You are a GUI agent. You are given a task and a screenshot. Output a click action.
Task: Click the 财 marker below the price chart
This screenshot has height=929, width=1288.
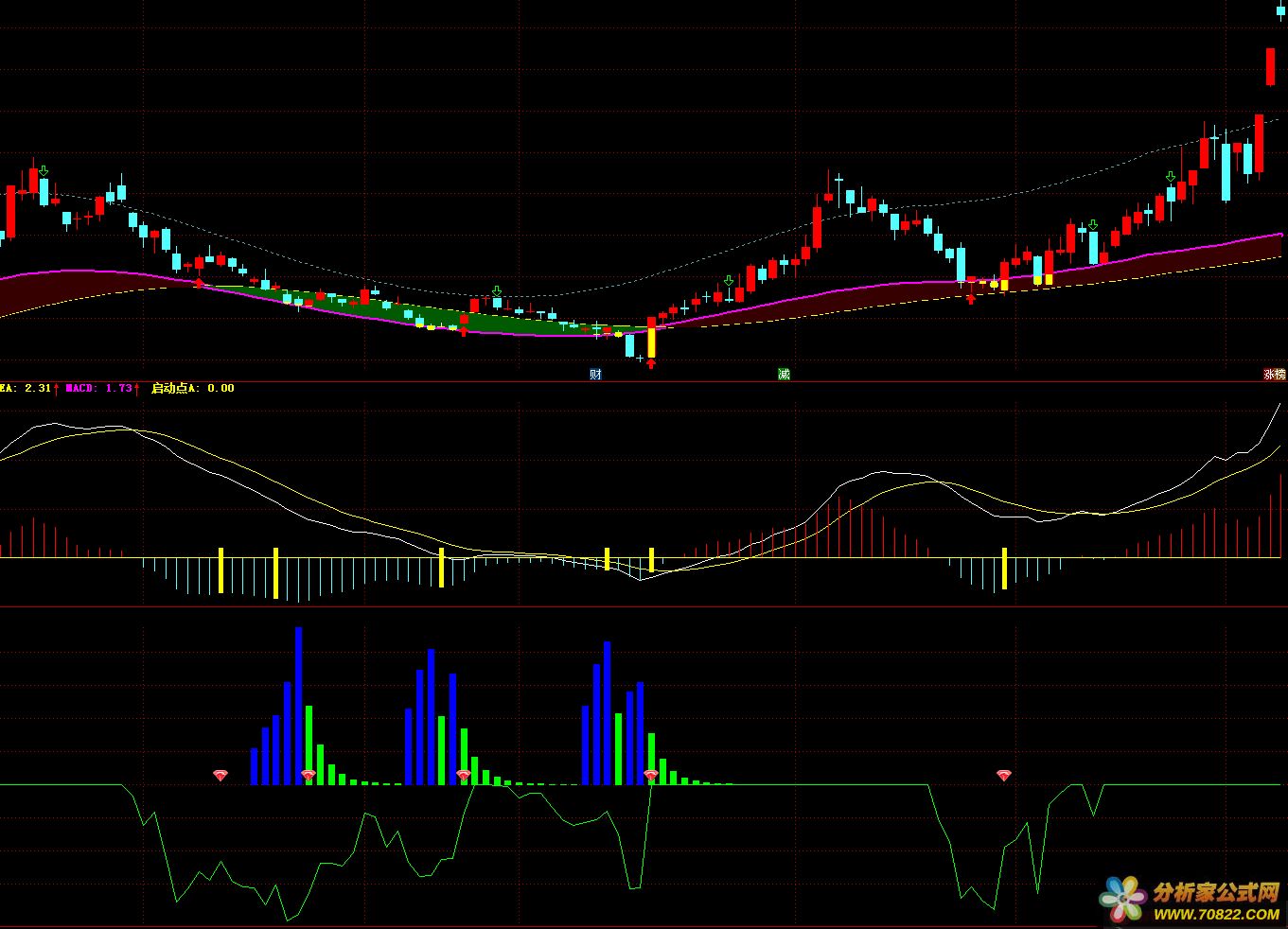tap(595, 374)
